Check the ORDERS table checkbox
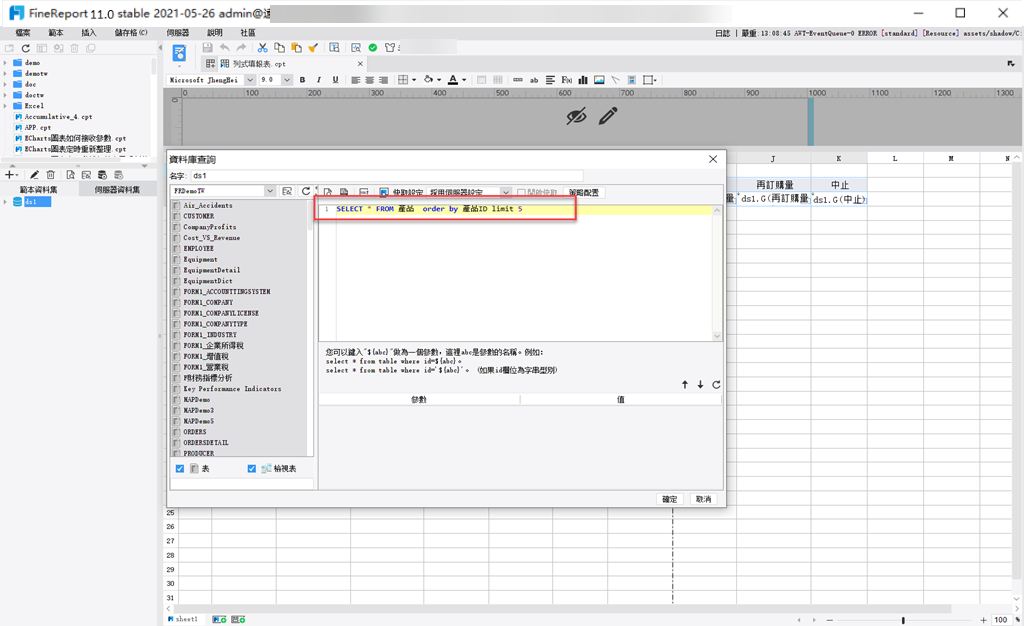Viewport: 1024px width, 626px height. [176, 432]
